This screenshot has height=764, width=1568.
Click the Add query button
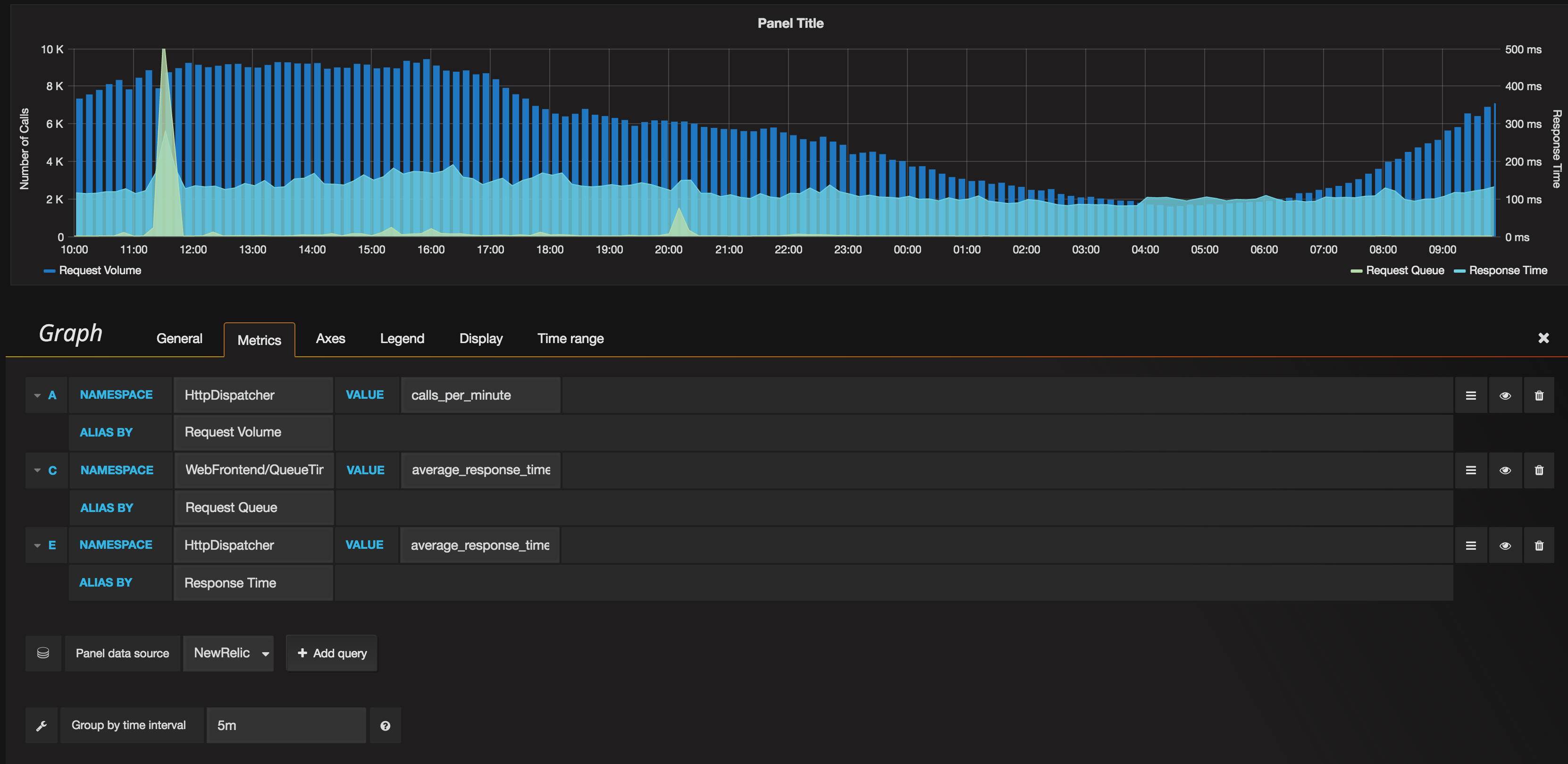(x=332, y=653)
